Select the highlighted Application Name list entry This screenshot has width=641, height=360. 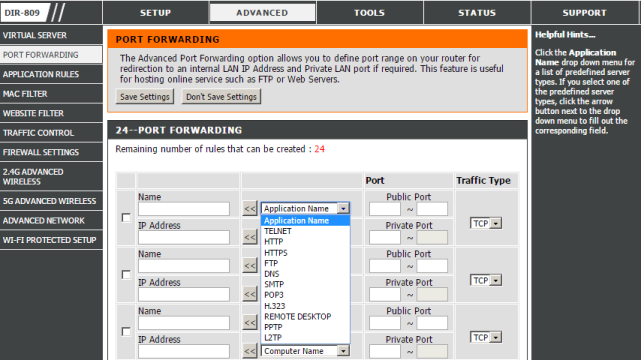point(305,221)
